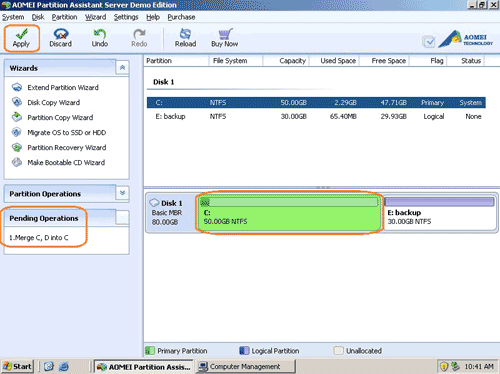Select the Disk 1 disk icon in map
Viewport: 500px width, 374px height.
click(154, 203)
